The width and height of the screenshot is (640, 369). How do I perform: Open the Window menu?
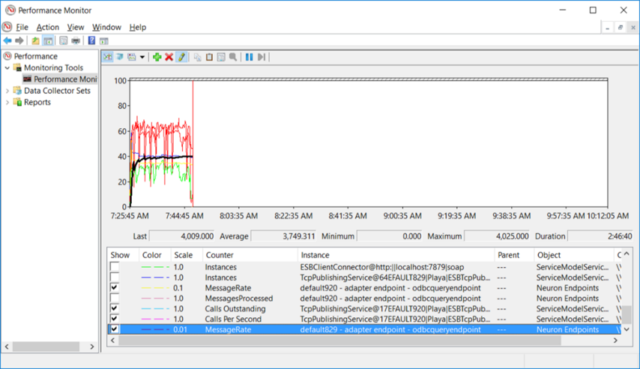107,27
